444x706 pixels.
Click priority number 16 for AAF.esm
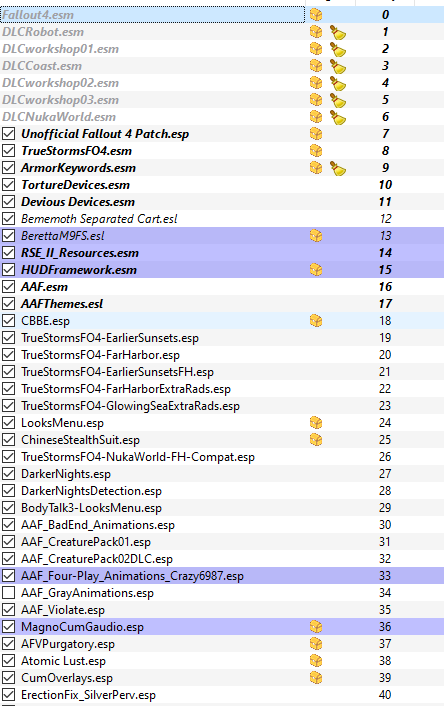pyautogui.click(x=385, y=287)
